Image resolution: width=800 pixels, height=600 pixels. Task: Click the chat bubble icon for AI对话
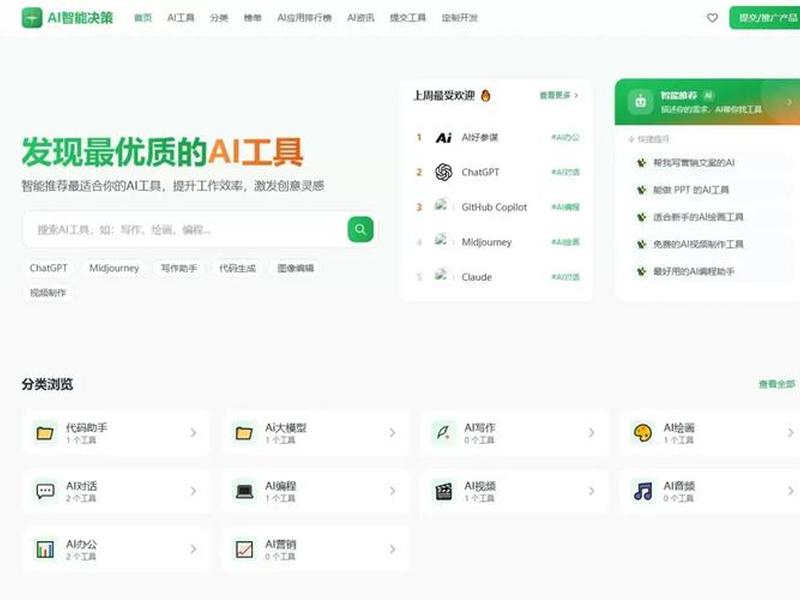coord(45,491)
